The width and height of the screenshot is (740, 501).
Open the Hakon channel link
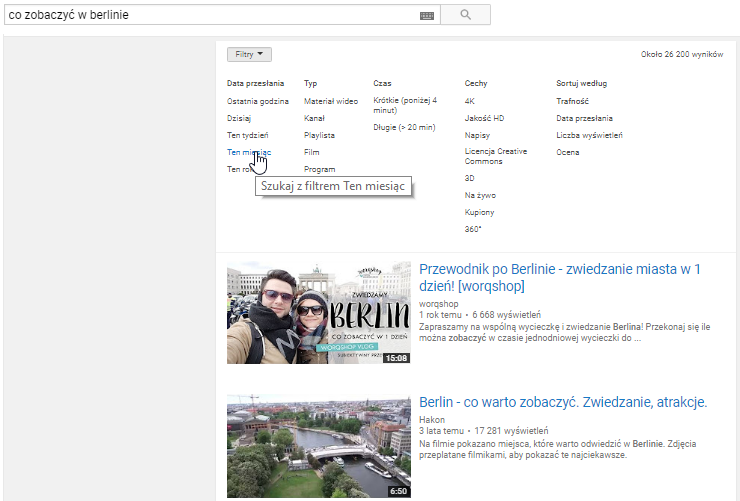coord(431,418)
